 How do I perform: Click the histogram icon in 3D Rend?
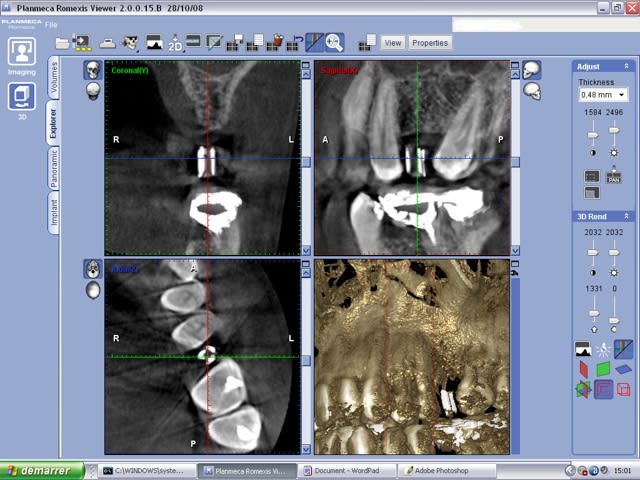[x=583, y=349]
